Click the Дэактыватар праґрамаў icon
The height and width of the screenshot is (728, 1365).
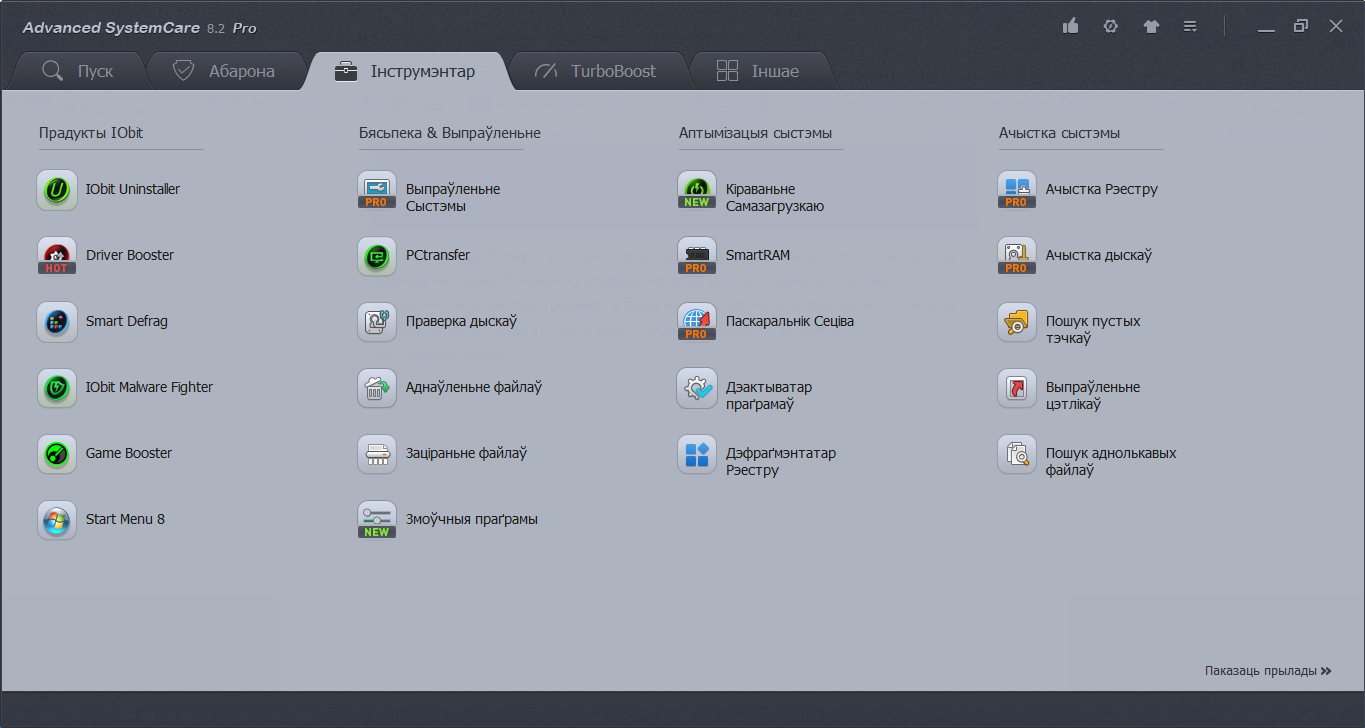click(697, 388)
